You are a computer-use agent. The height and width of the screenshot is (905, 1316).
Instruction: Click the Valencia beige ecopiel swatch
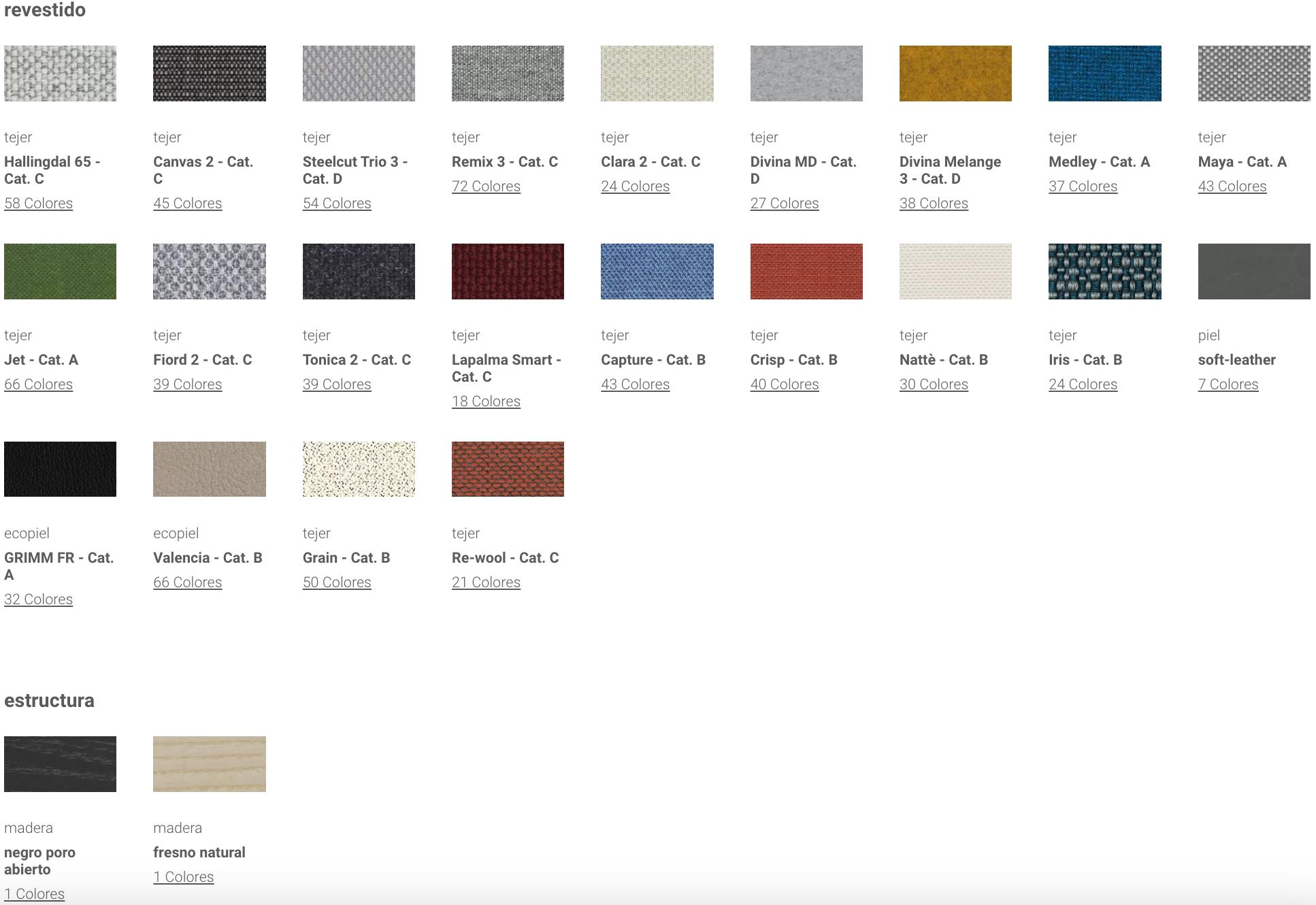click(209, 470)
